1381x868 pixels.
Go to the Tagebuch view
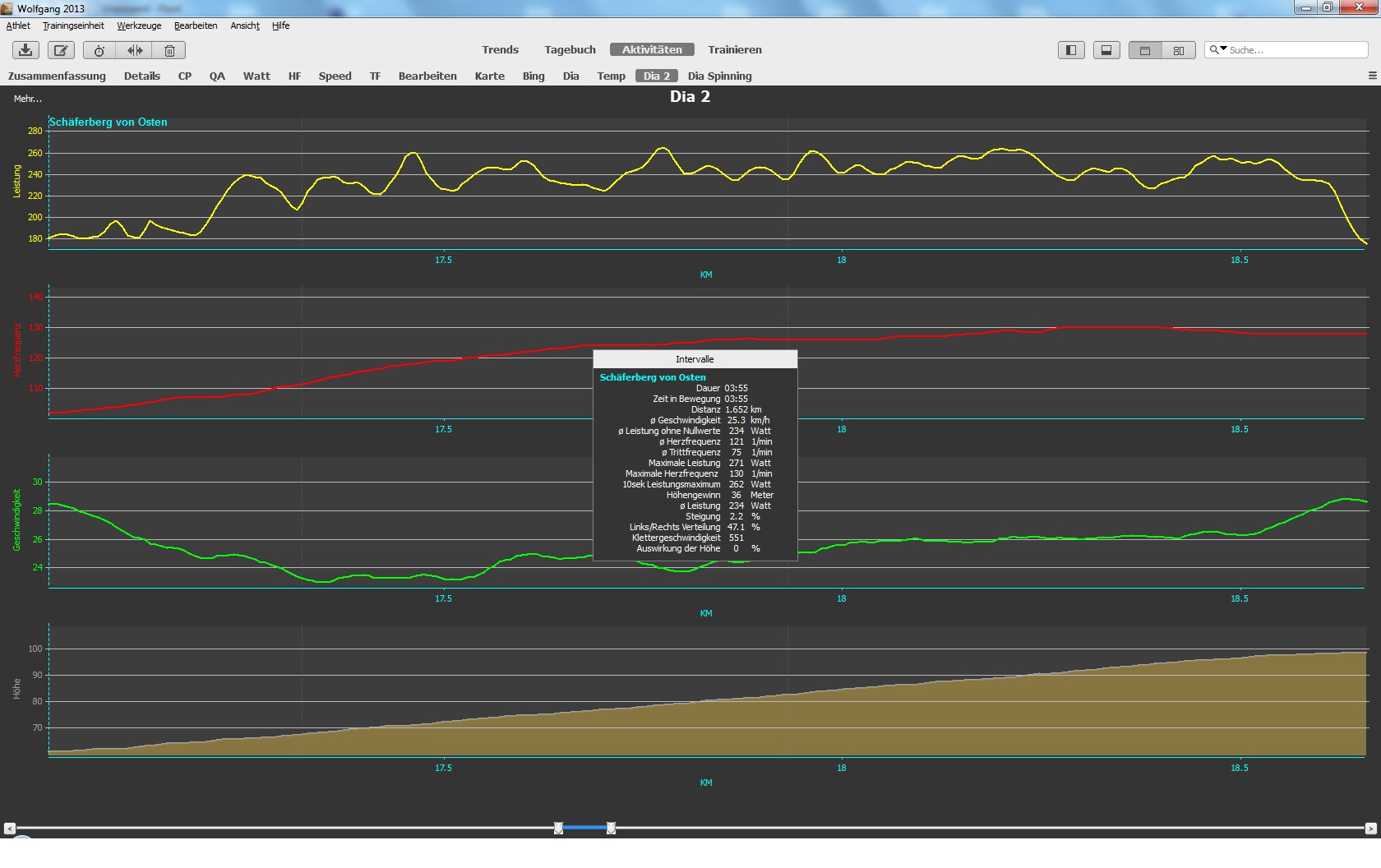[570, 49]
